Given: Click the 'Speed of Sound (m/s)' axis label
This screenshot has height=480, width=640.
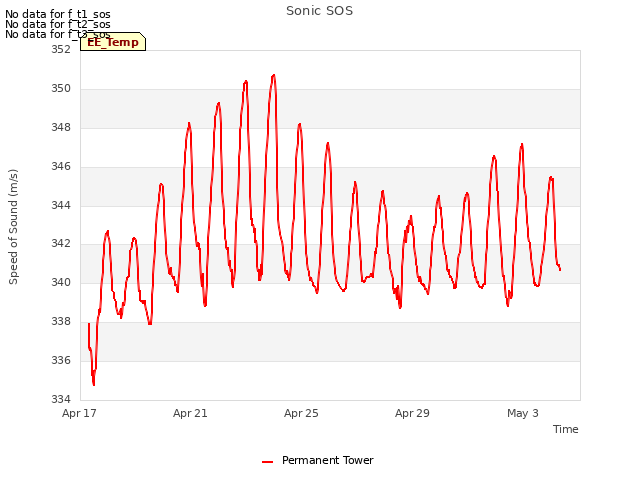Looking at the screenshot, I should (13, 227).
